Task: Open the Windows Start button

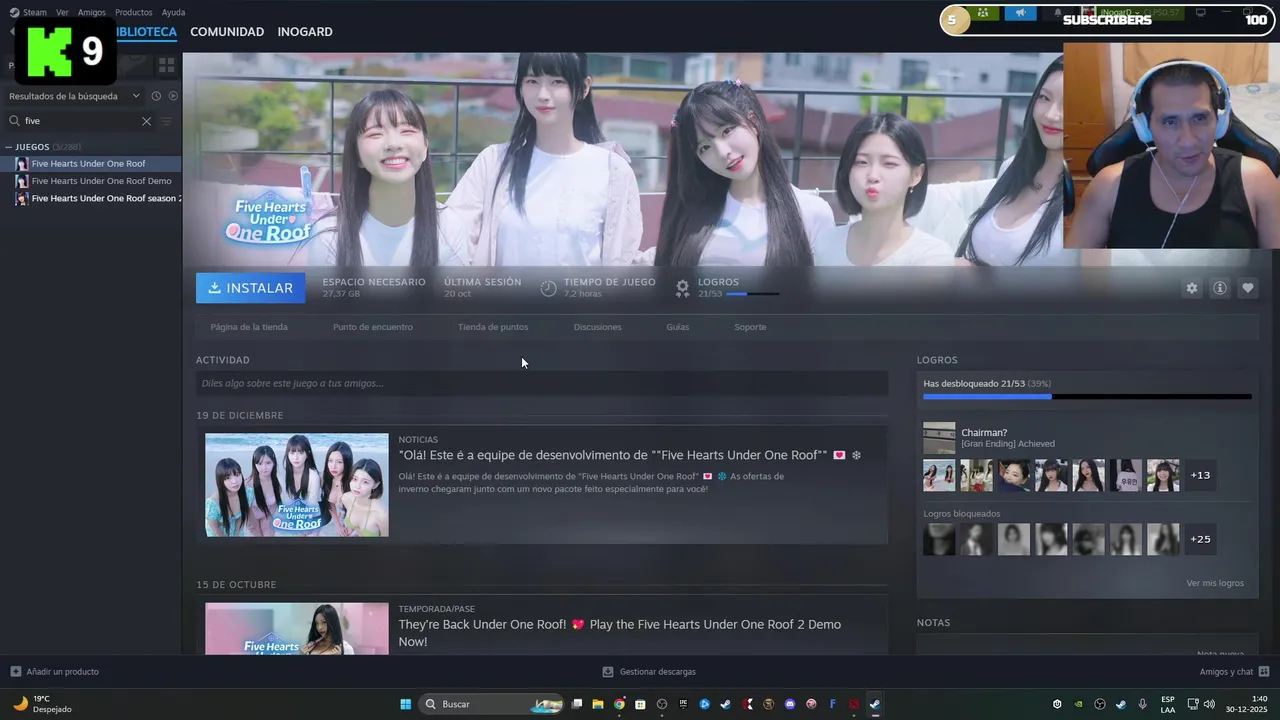Action: (406, 704)
